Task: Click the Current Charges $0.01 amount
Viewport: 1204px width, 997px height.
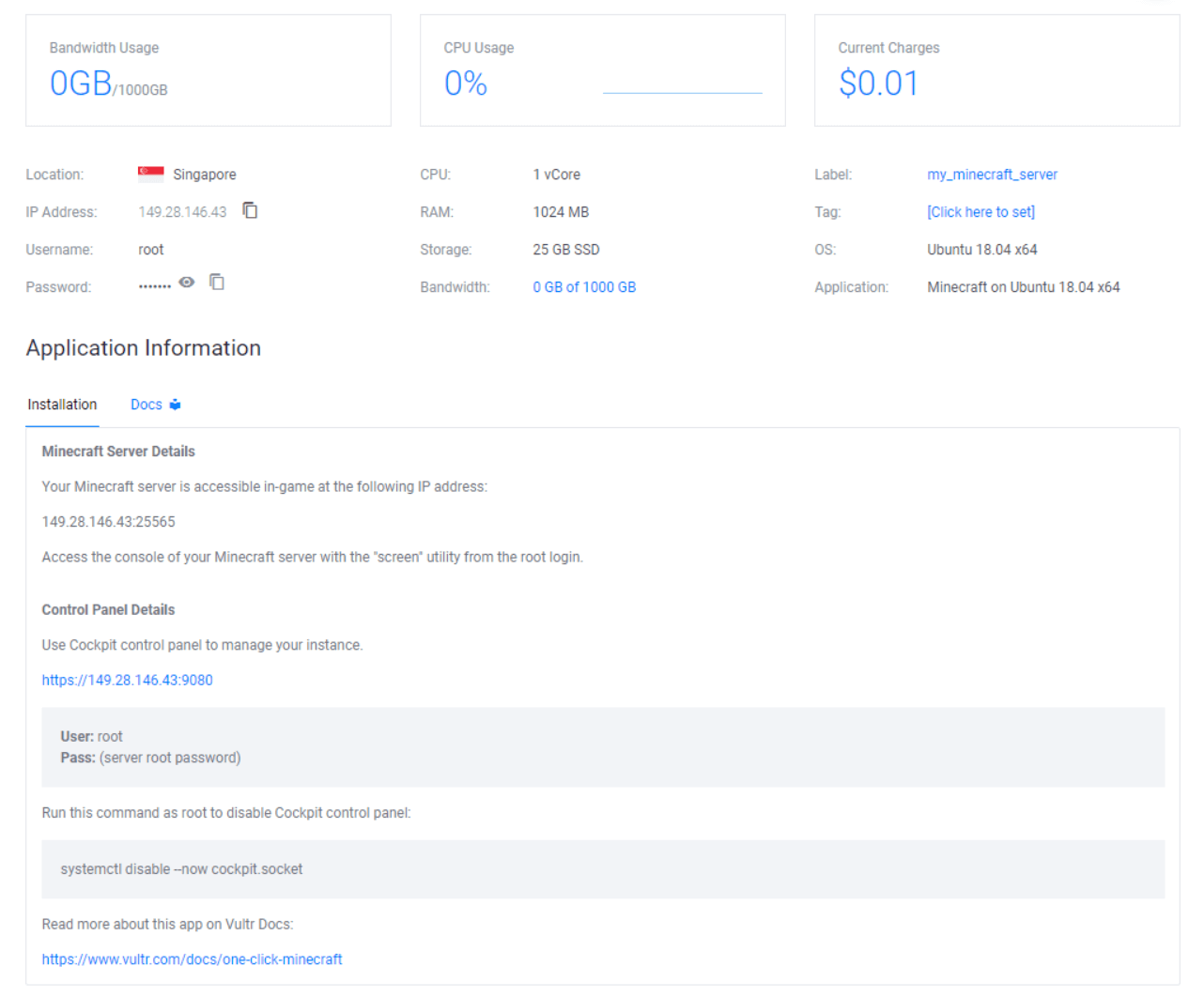Action: (x=878, y=84)
